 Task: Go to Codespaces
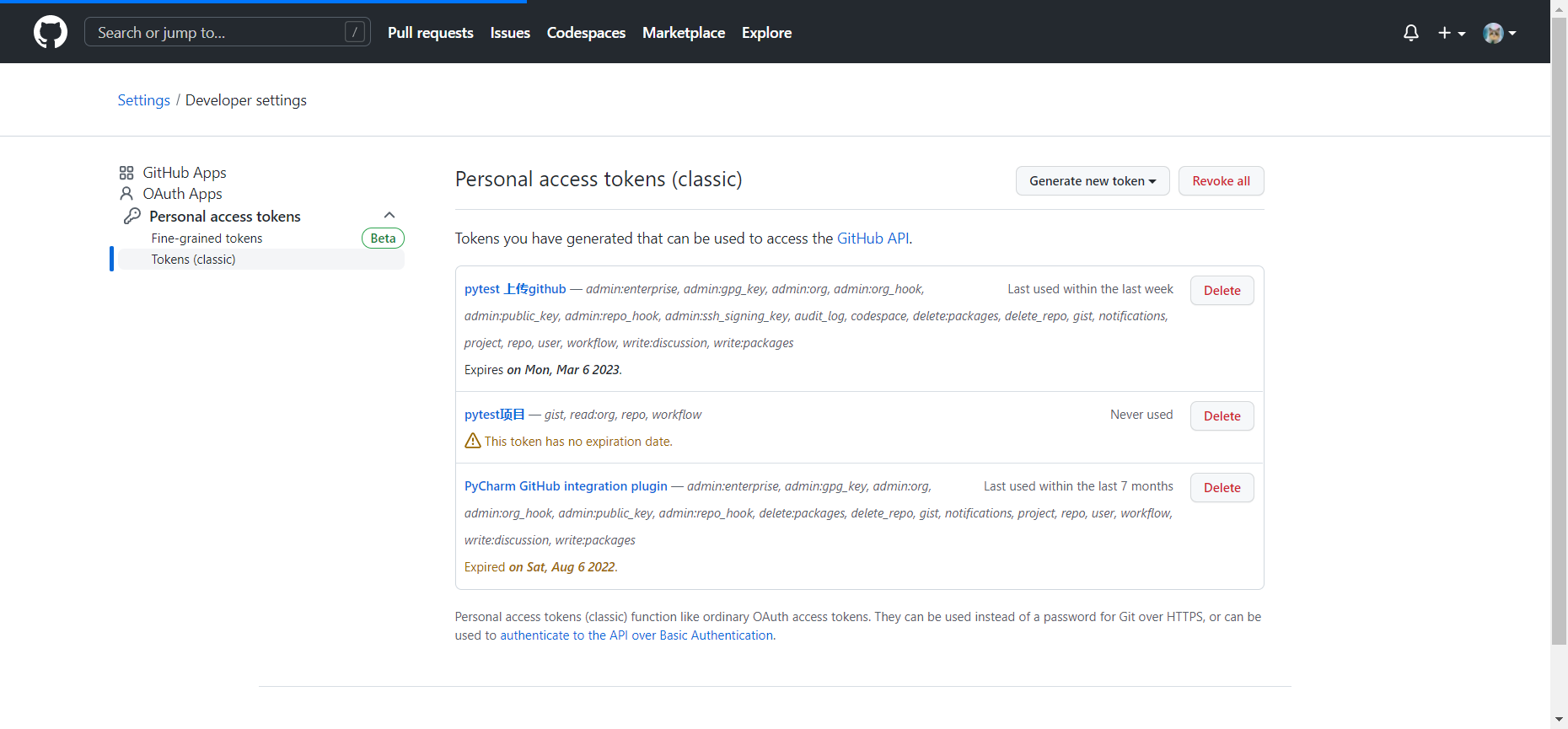[586, 33]
